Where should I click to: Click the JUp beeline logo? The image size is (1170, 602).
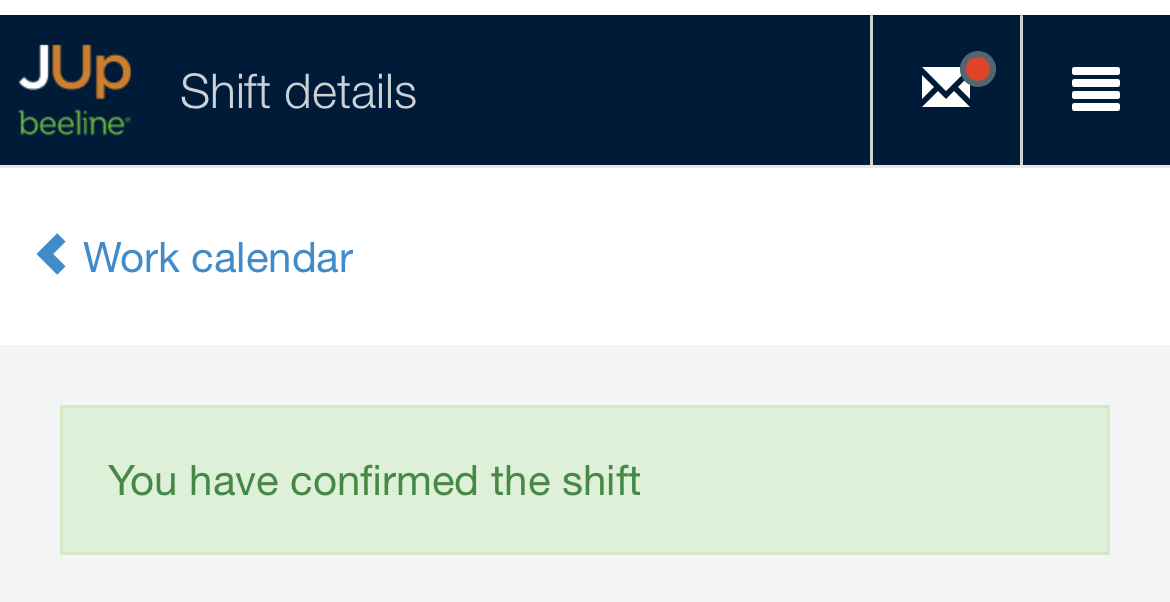pos(75,90)
